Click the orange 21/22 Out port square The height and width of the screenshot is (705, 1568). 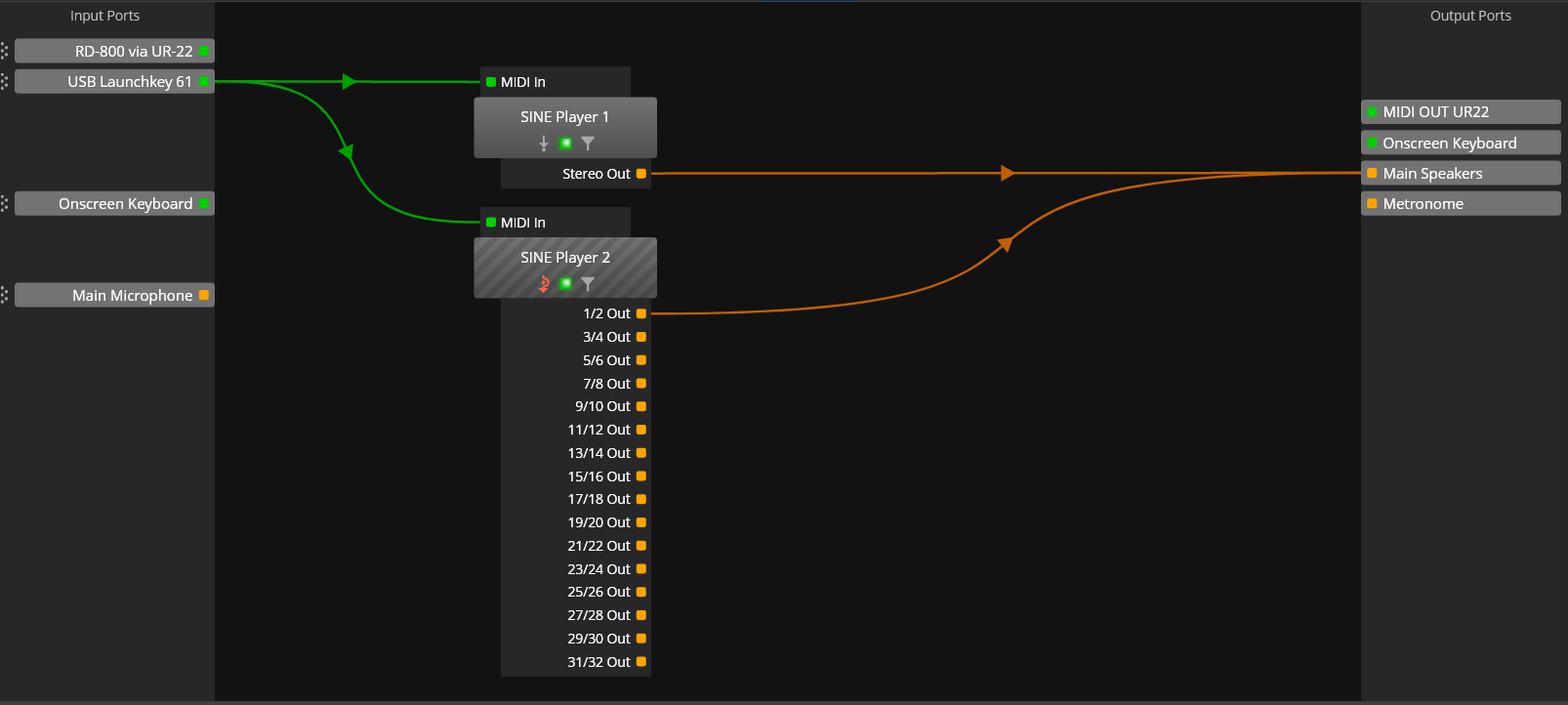click(641, 546)
